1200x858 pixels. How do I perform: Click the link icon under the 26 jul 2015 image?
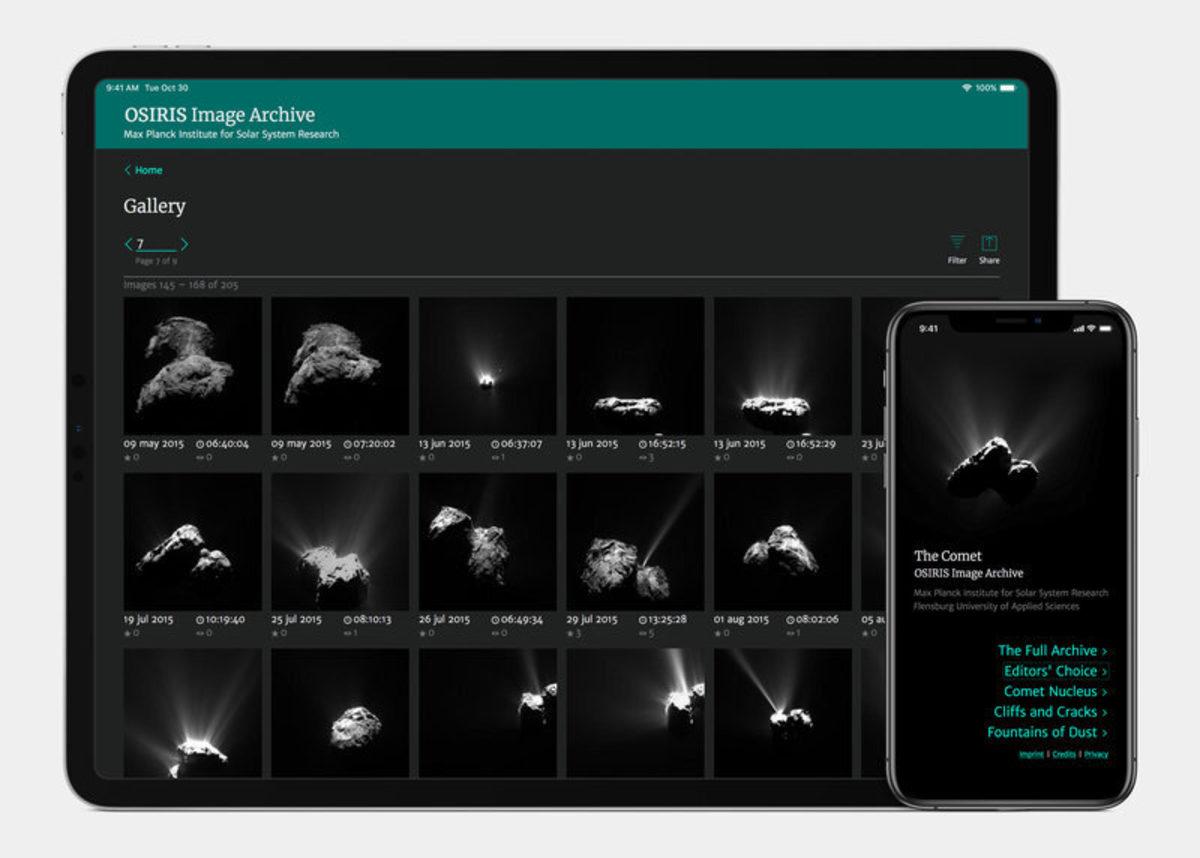(x=494, y=632)
